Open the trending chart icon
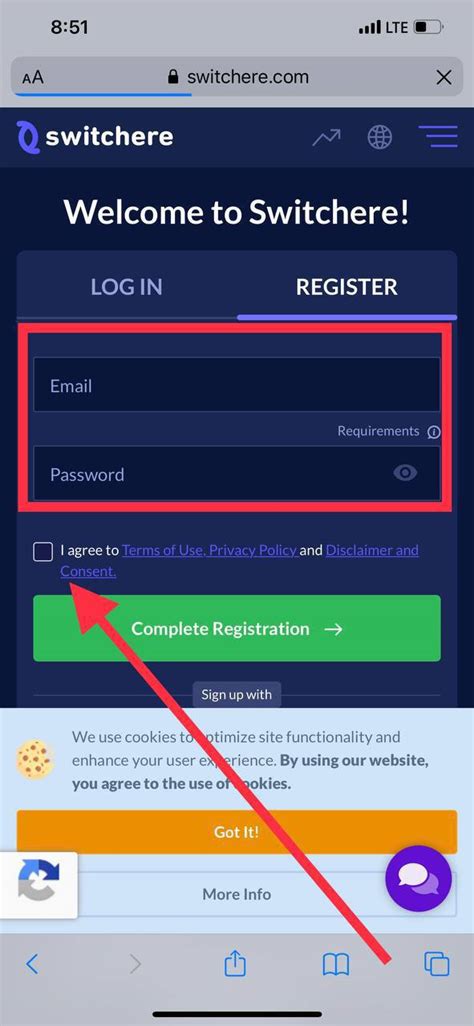474x1026 pixels. (326, 137)
